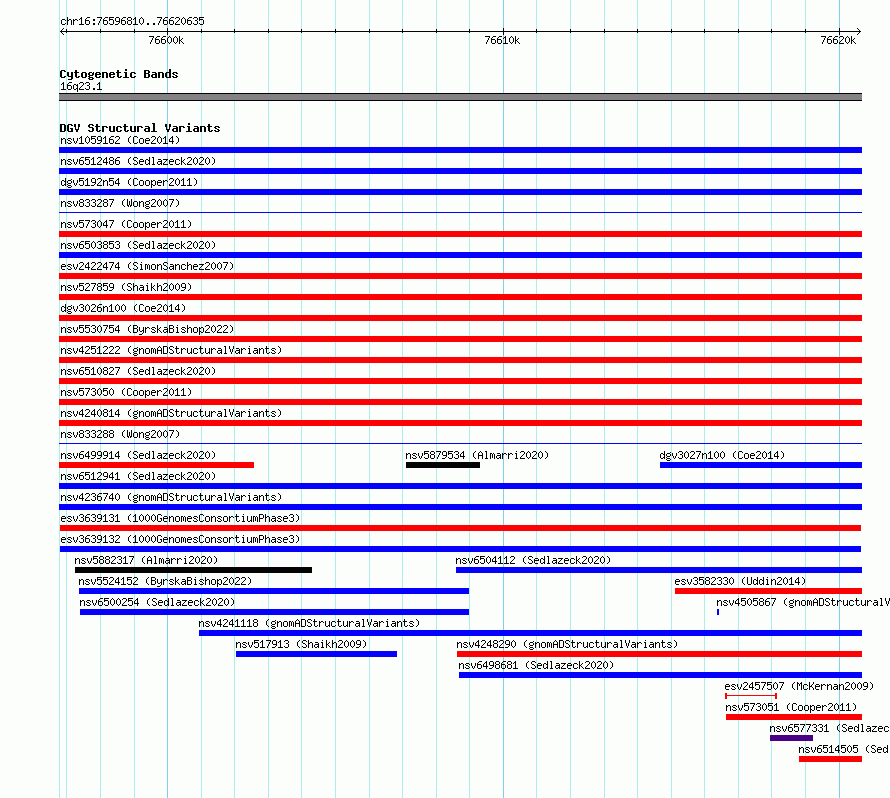Click the left arrow end of ruler
Image resolution: width=890 pixels, height=798 pixels.
pyautogui.click(x=63, y=31)
